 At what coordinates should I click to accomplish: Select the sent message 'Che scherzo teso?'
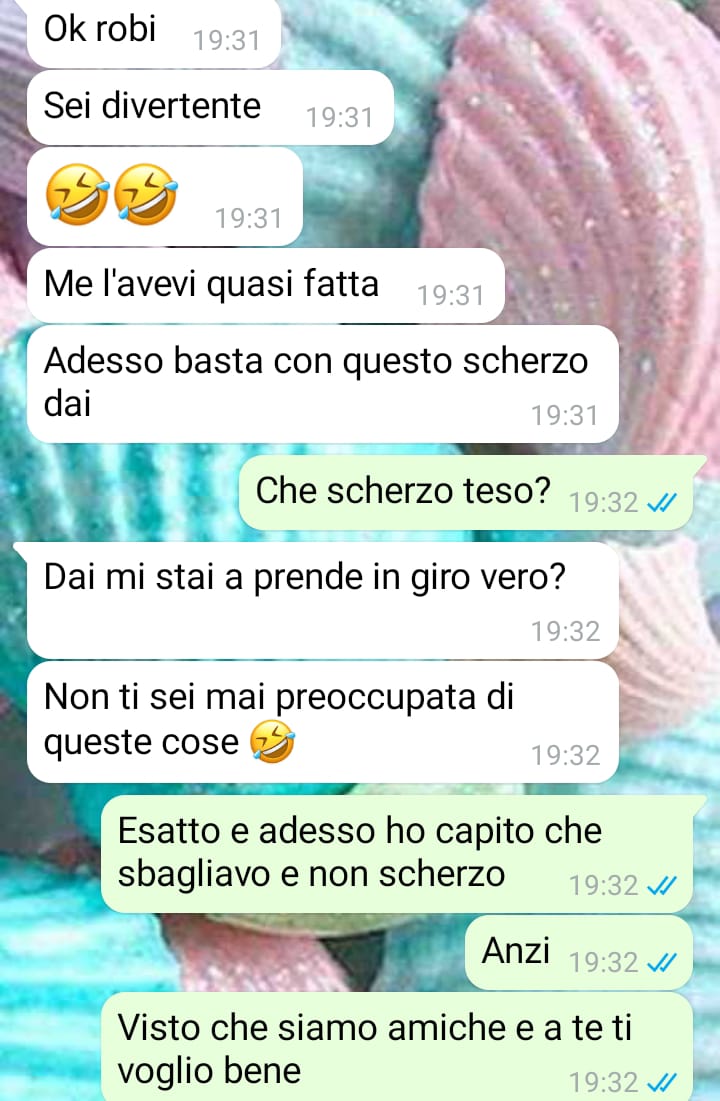pos(466,492)
